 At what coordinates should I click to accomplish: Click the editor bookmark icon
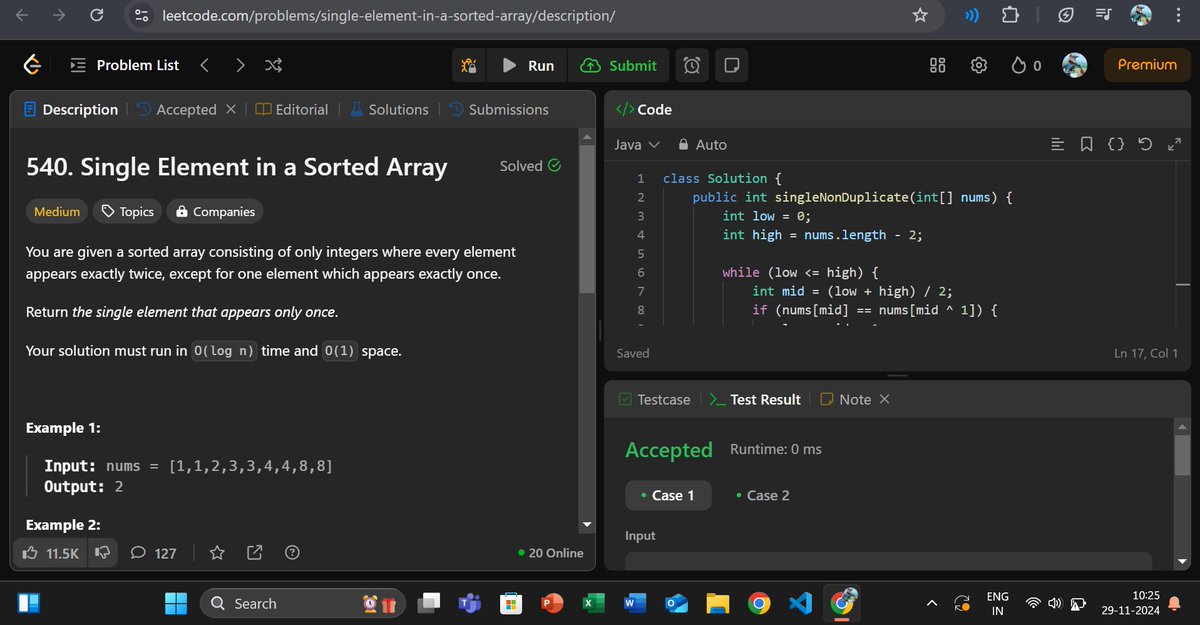pos(1087,145)
